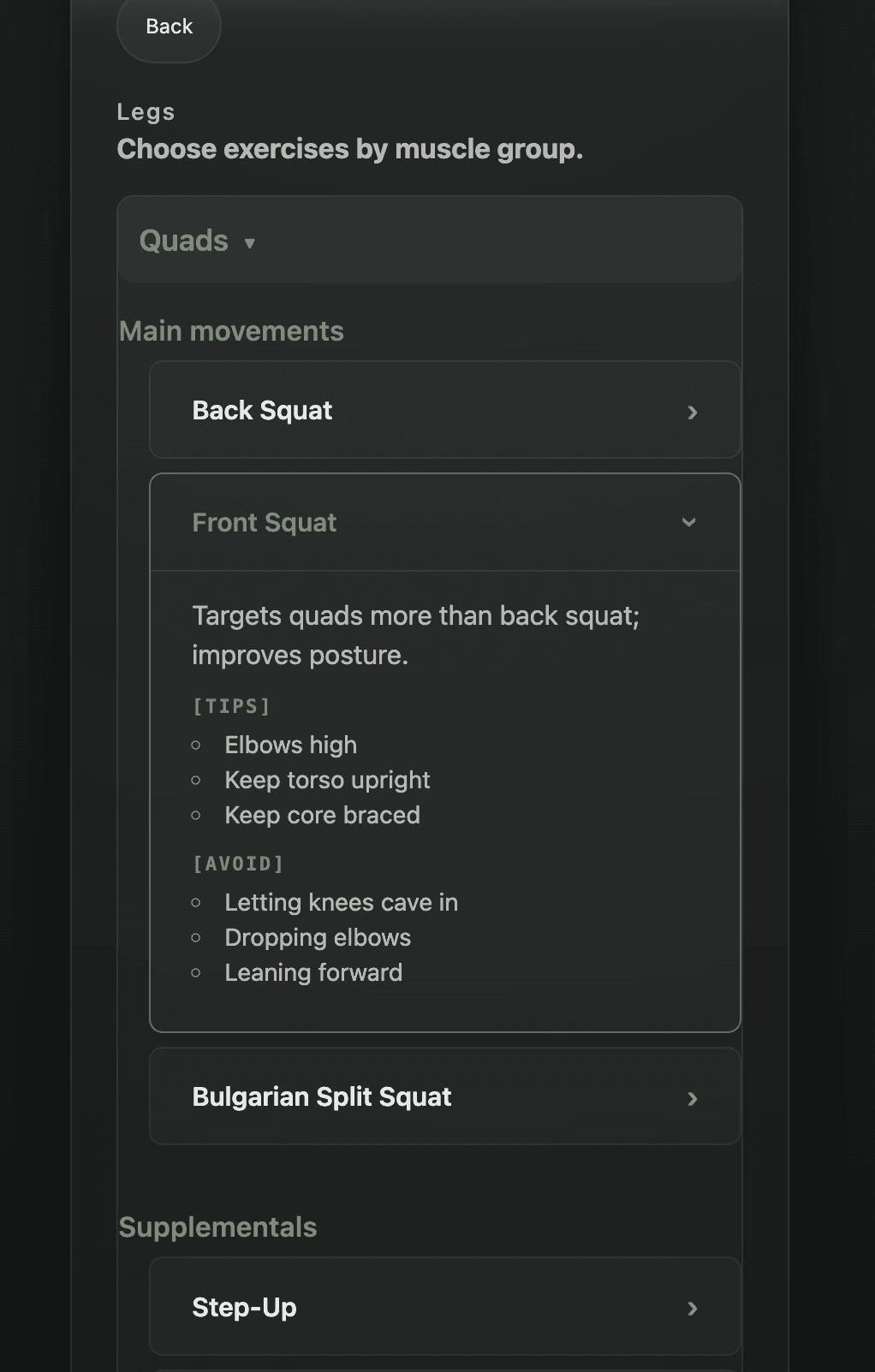Select the "Letting knees cave in" item
The width and height of the screenshot is (875, 1372).
point(341,903)
